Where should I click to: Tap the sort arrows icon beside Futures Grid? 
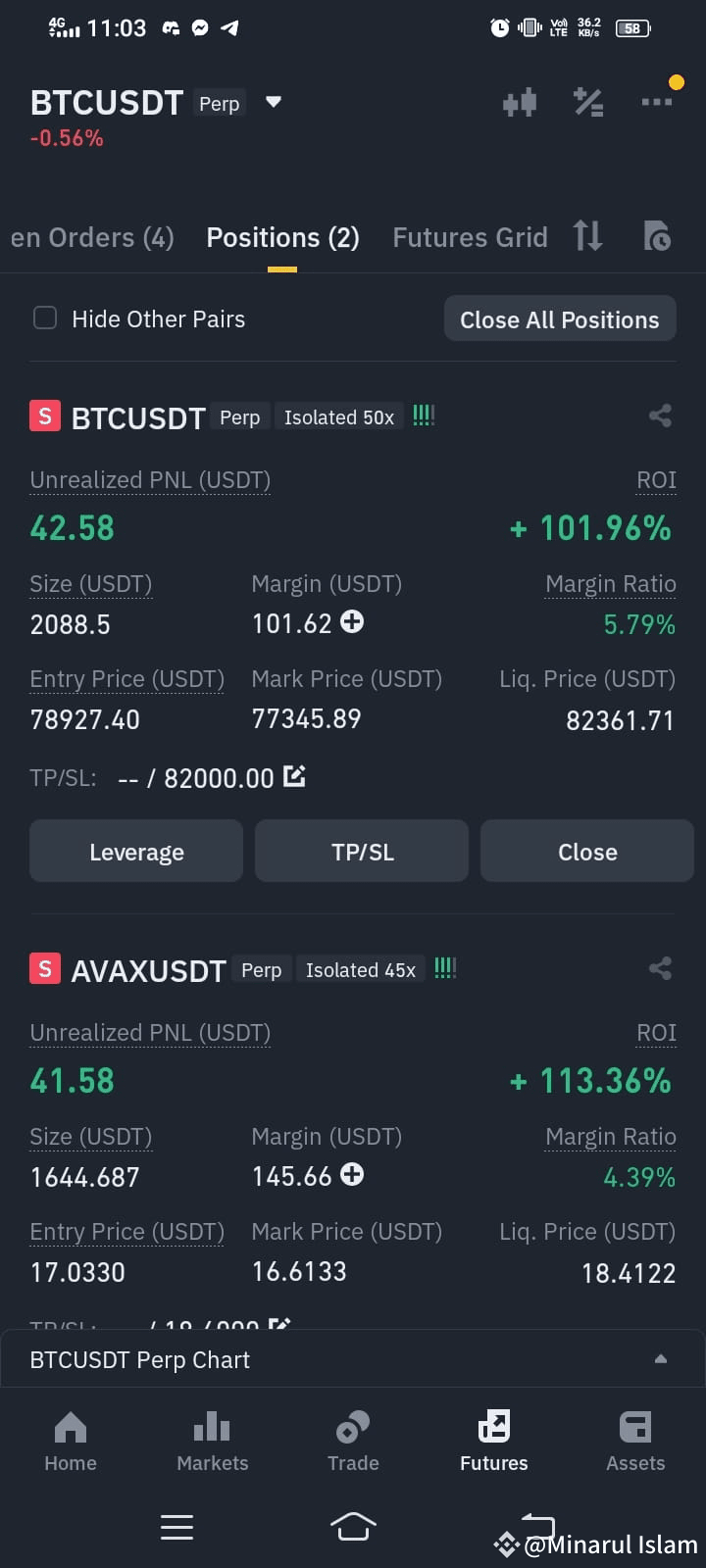point(588,236)
